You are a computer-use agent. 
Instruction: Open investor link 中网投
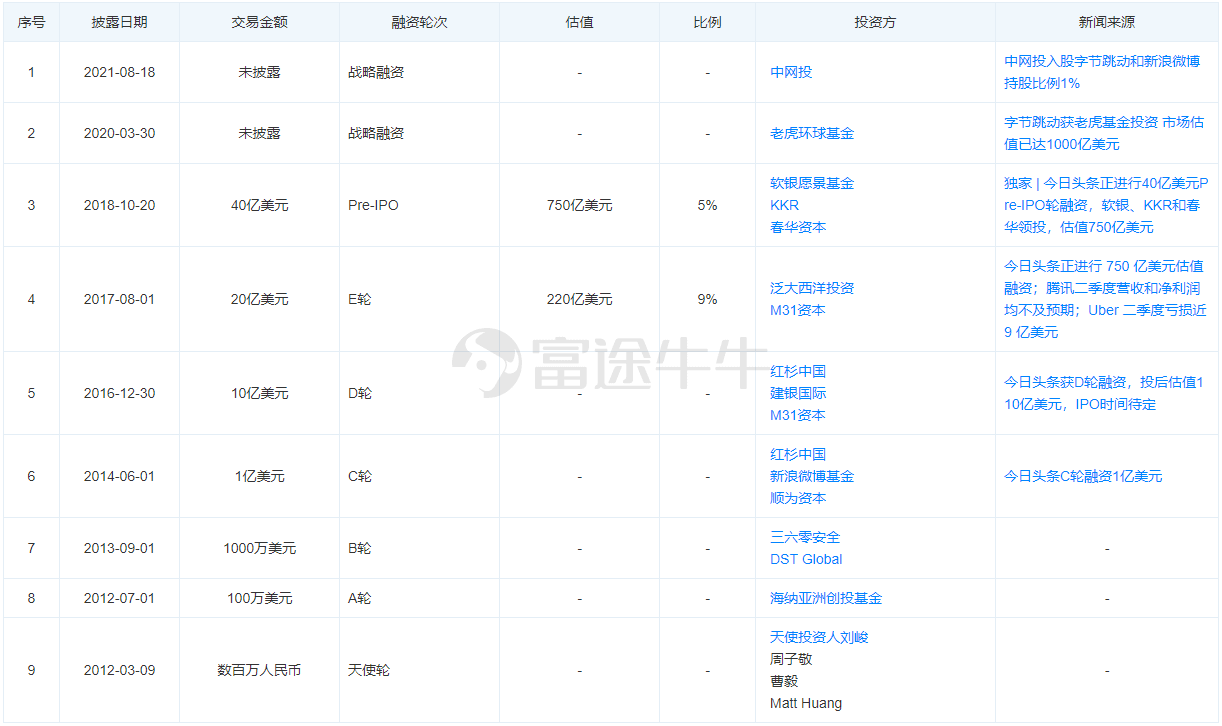[791, 72]
